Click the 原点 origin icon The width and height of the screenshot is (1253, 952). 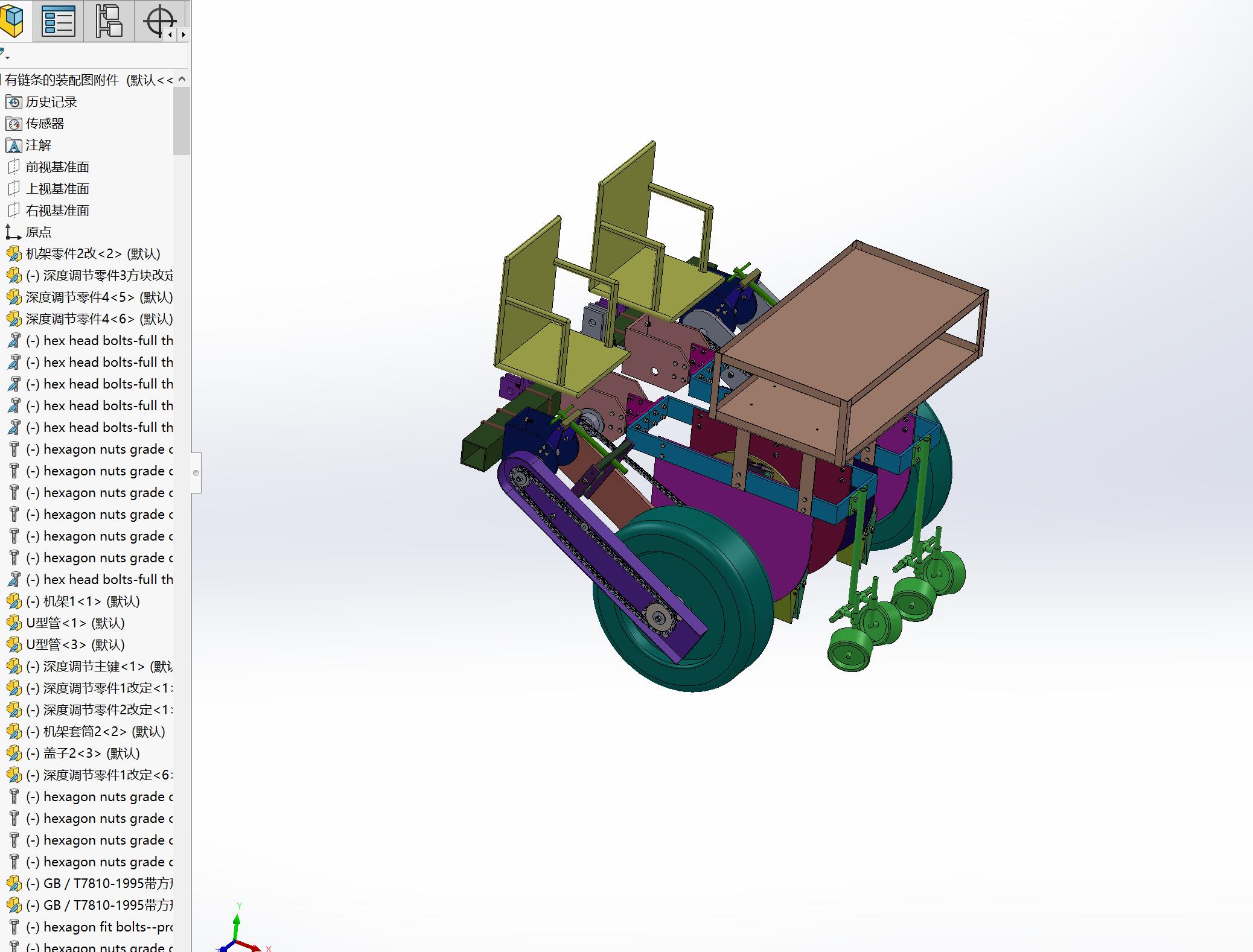tap(13, 232)
